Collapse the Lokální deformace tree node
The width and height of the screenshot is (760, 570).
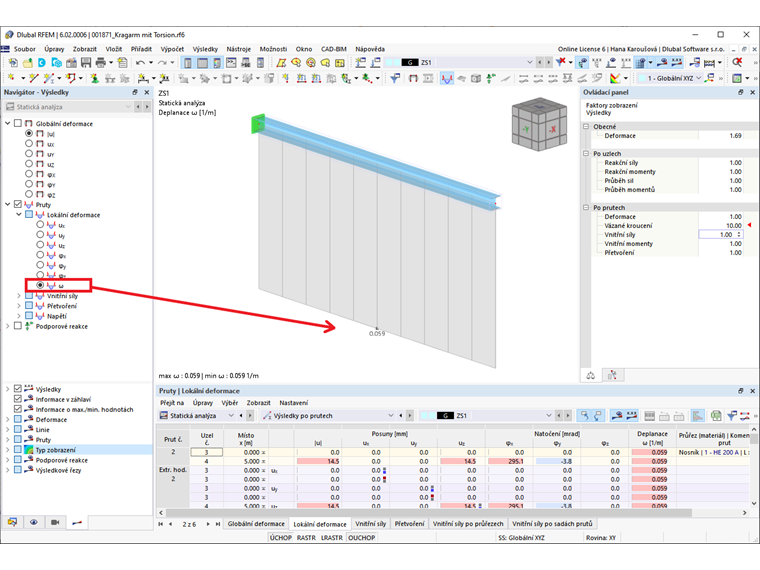click(19, 215)
